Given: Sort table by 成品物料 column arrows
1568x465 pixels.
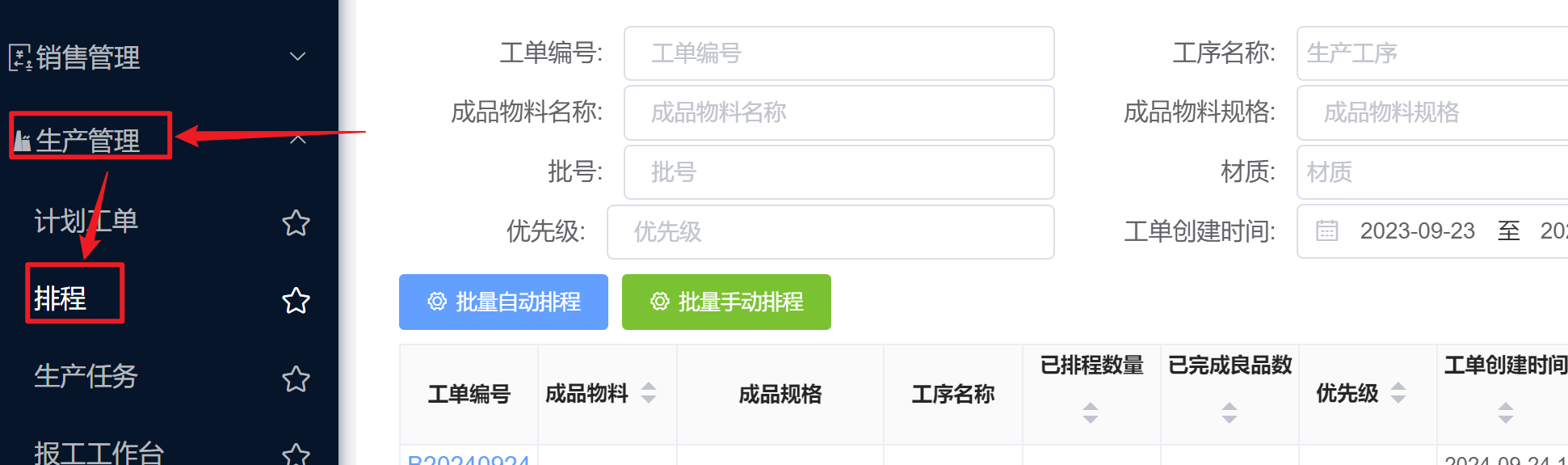Looking at the screenshot, I should click(649, 393).
